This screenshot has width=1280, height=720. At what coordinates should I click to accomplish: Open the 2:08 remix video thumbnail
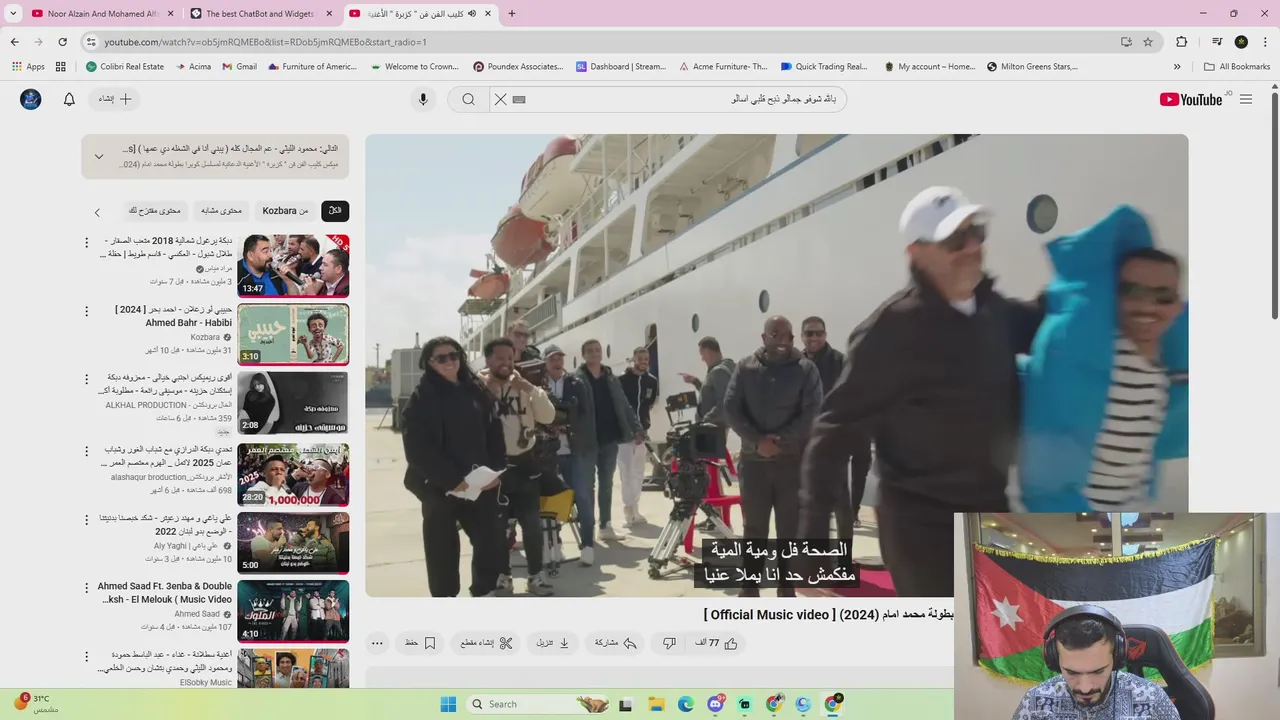click(x=293, y=402)
